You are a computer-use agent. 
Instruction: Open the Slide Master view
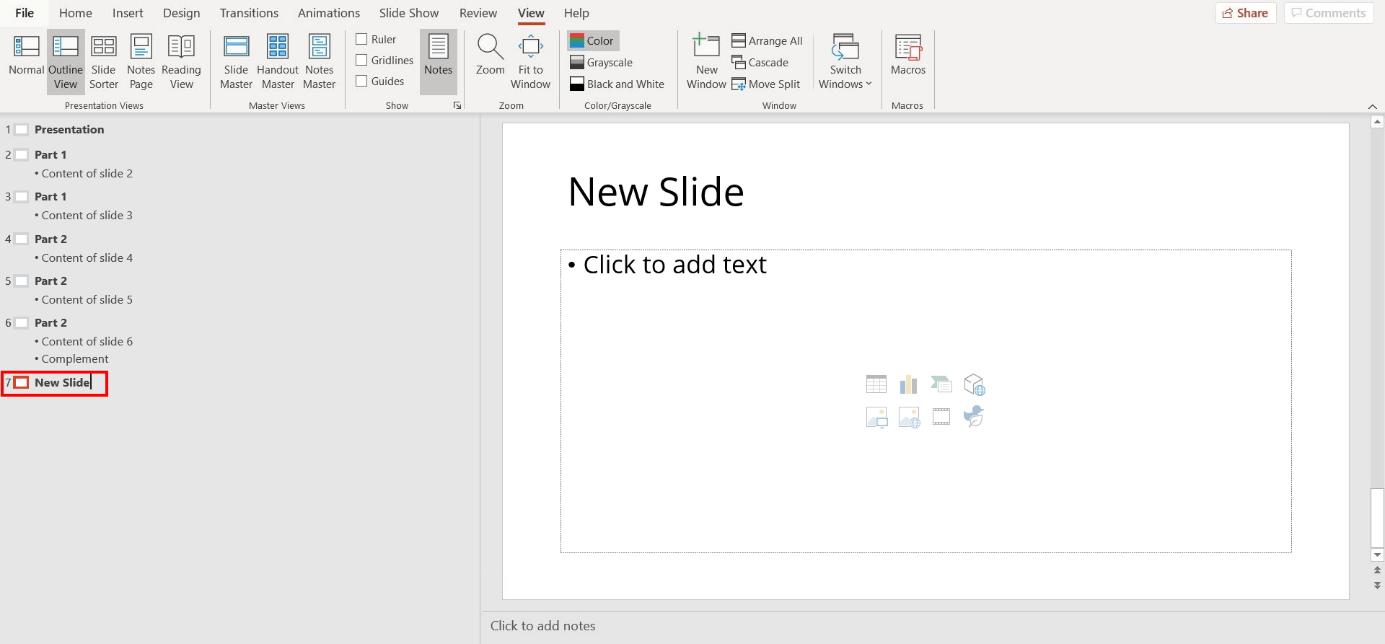[x=236, y=60]
